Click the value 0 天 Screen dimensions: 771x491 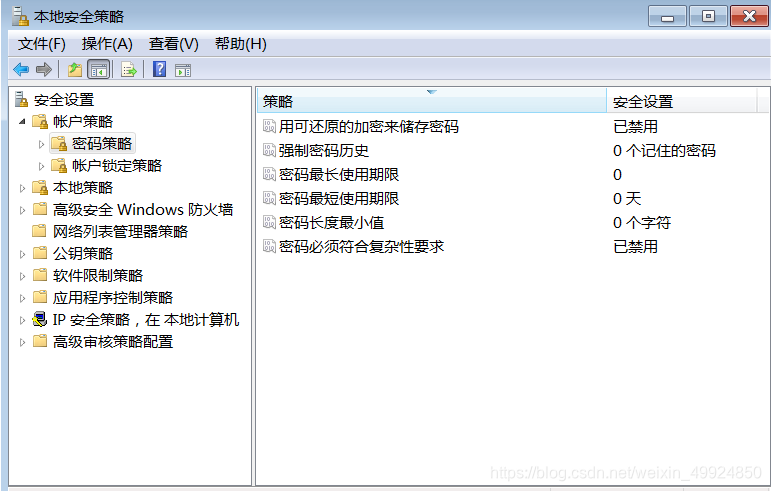click(627, 199)
